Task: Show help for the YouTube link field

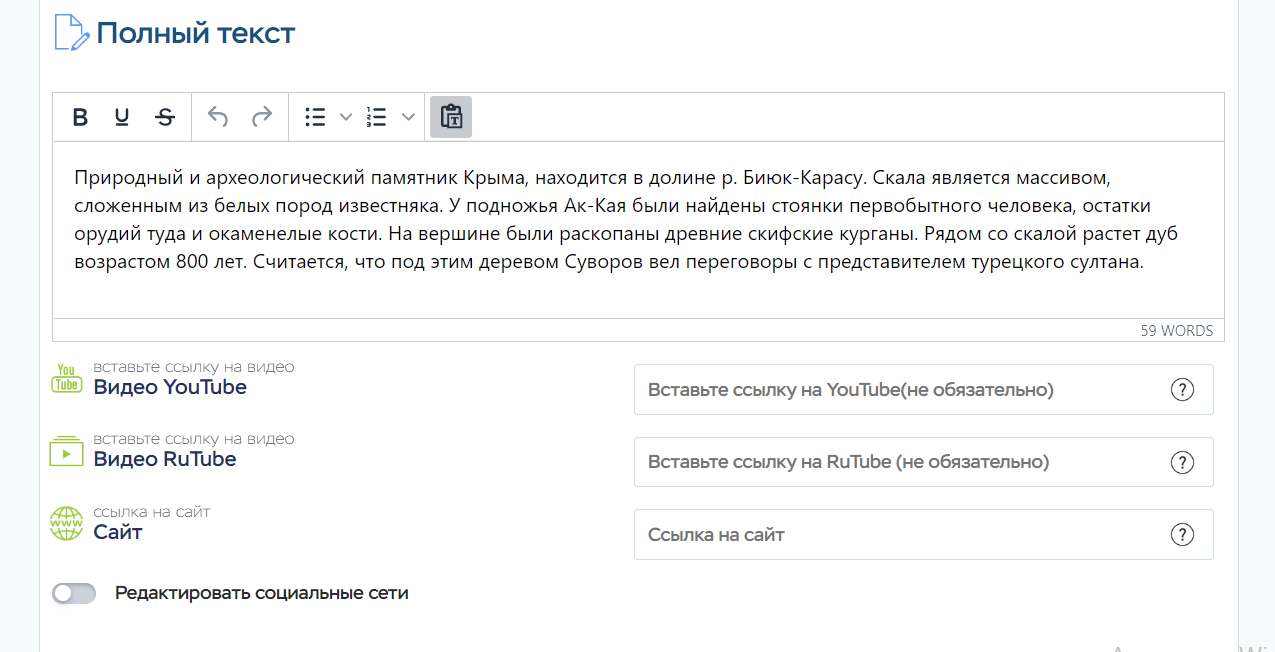Action: tap(1182, 390)
